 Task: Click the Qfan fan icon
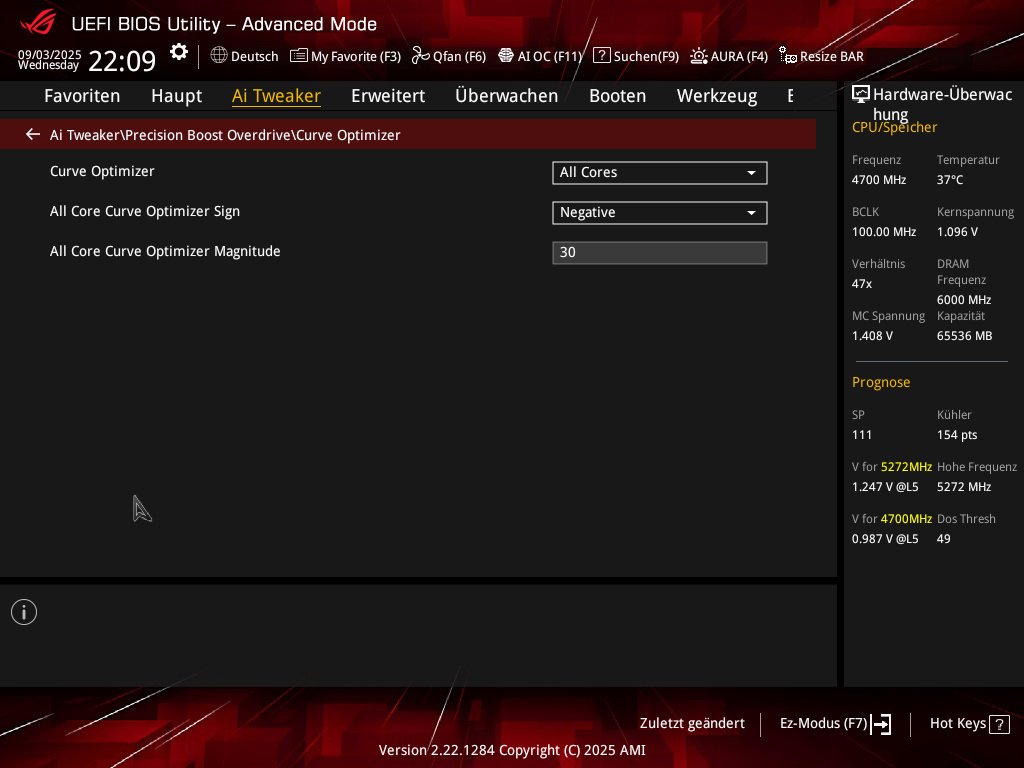(421, 56)
